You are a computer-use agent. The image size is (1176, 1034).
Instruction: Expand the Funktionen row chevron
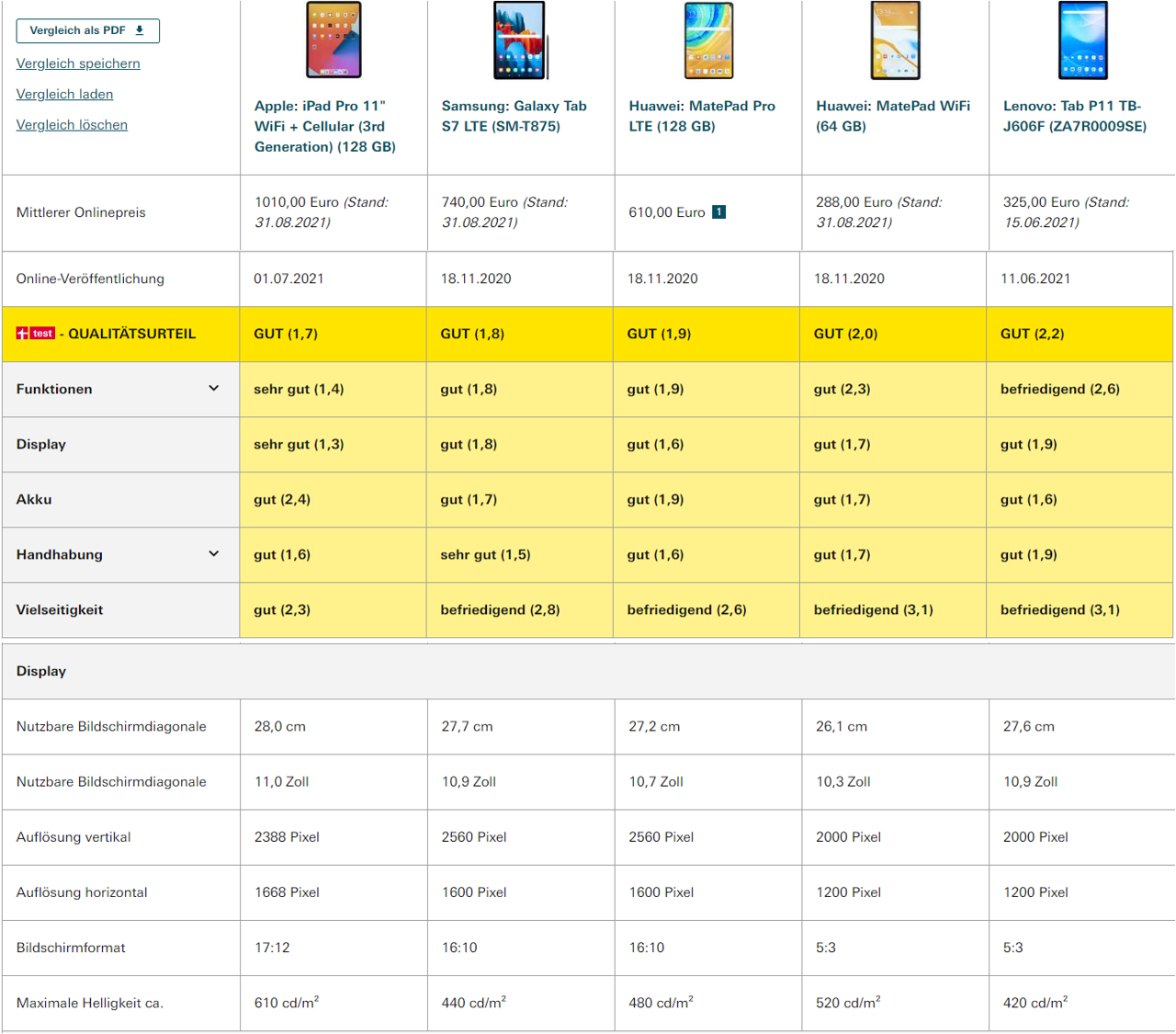[213, 389]
